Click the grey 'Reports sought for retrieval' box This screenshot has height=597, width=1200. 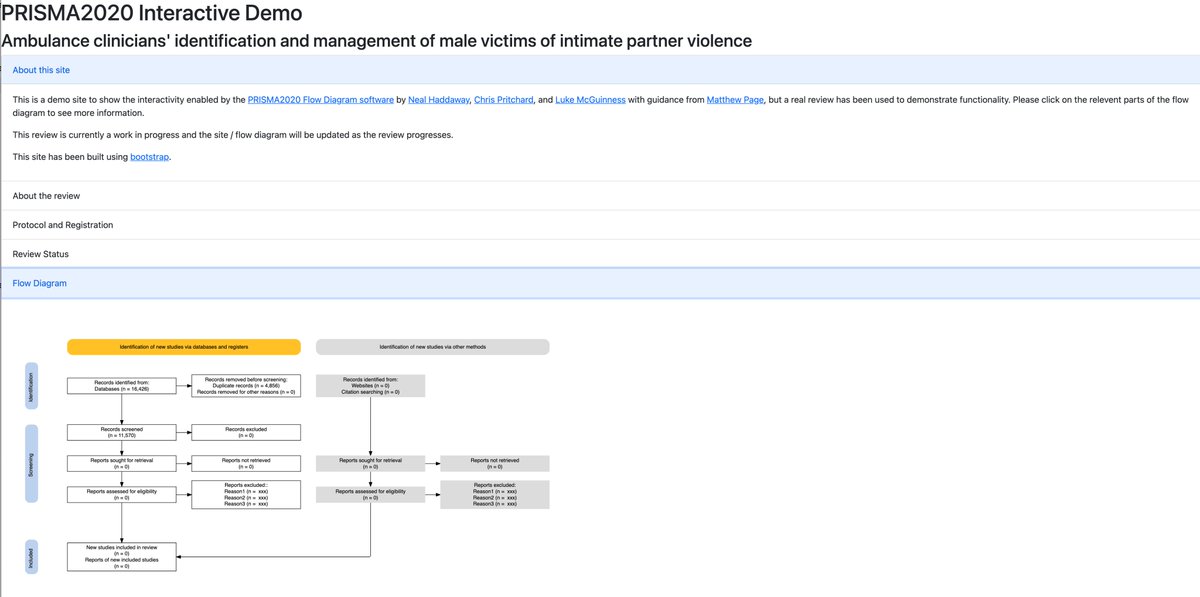pos(371,464)
